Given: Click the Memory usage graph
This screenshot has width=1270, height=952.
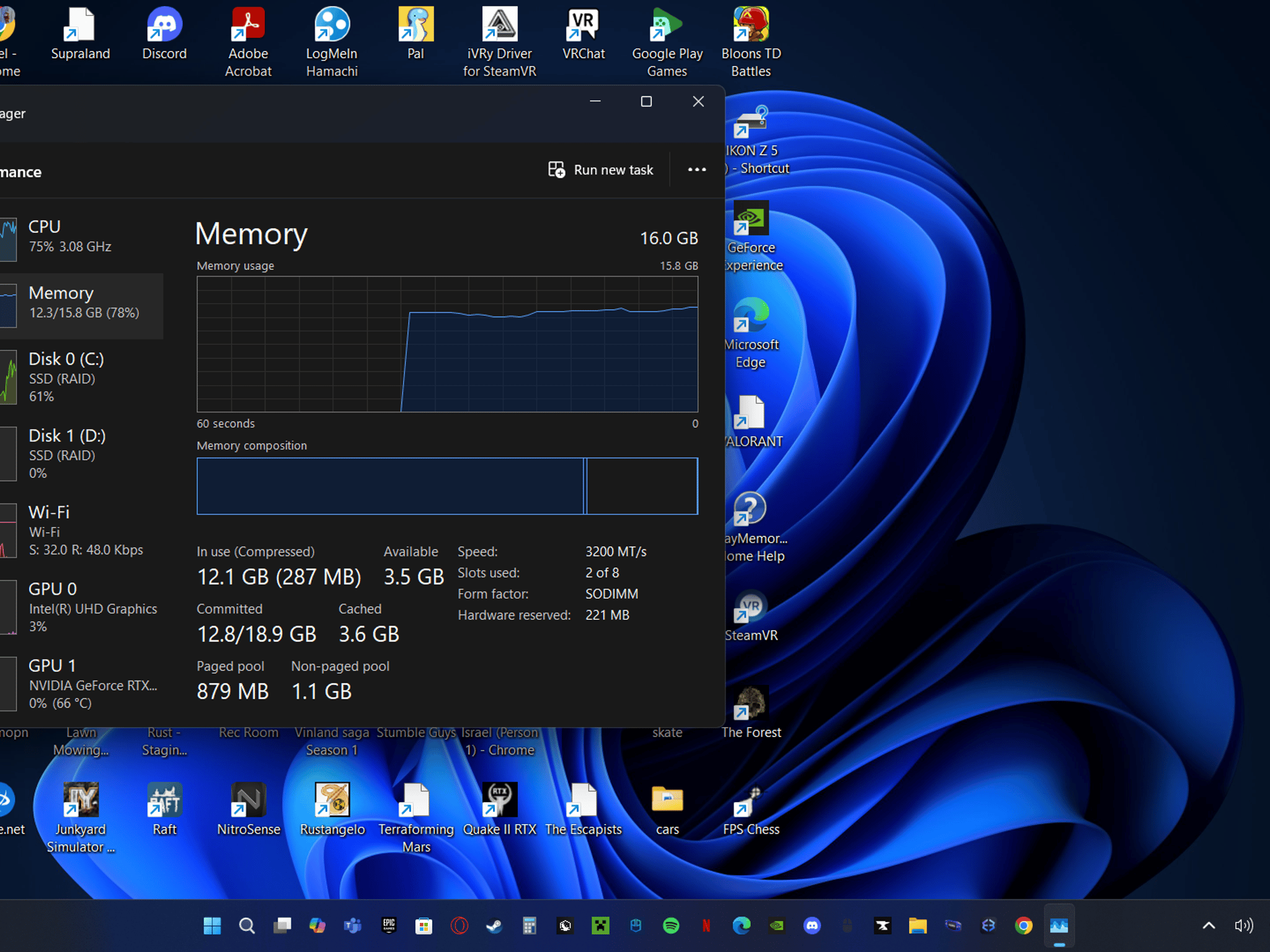Looking at the screenshot, I should [x=447, y=344].
